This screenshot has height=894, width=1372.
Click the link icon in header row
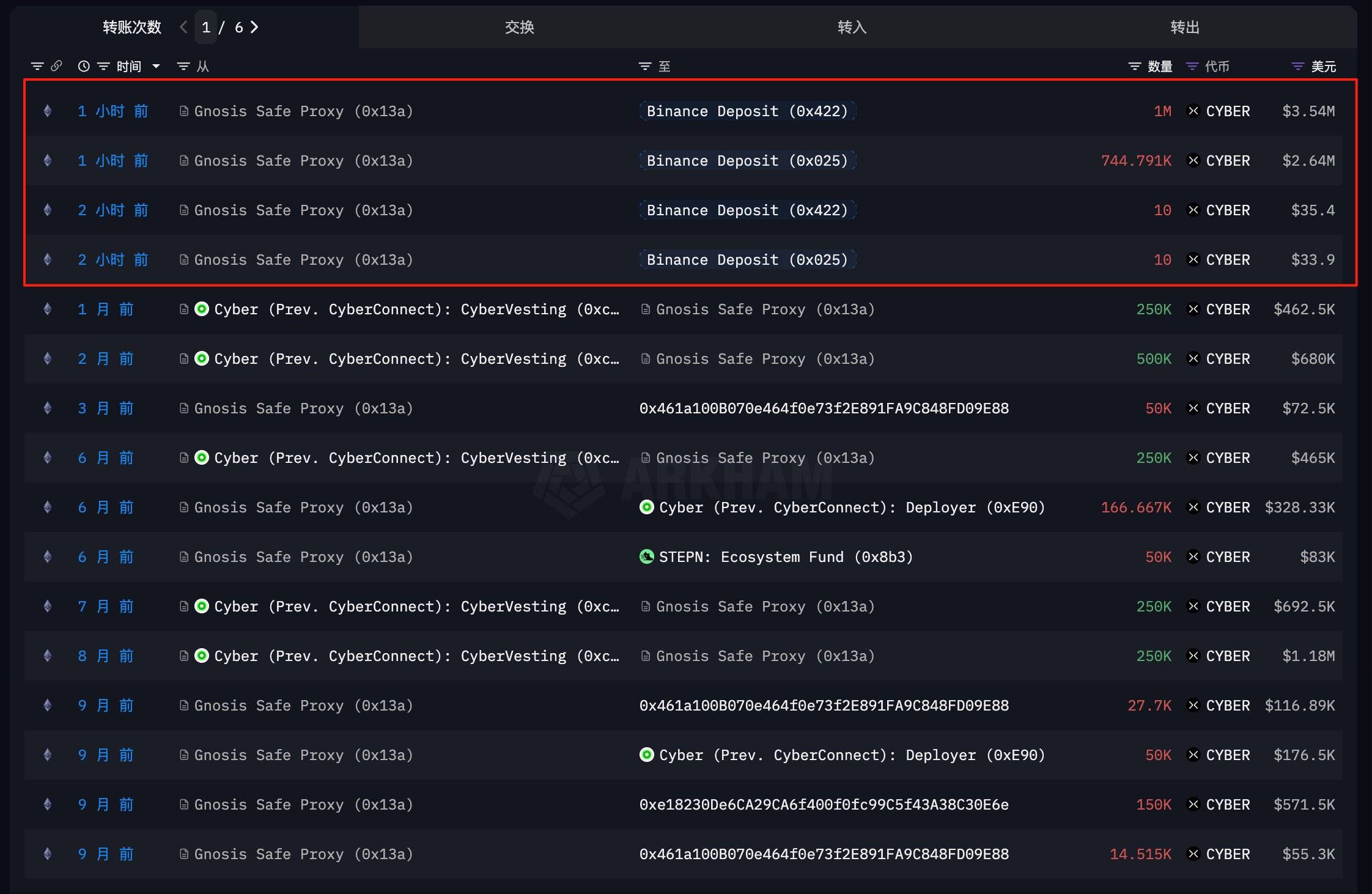pyautogui.click(x=56, y=66)
